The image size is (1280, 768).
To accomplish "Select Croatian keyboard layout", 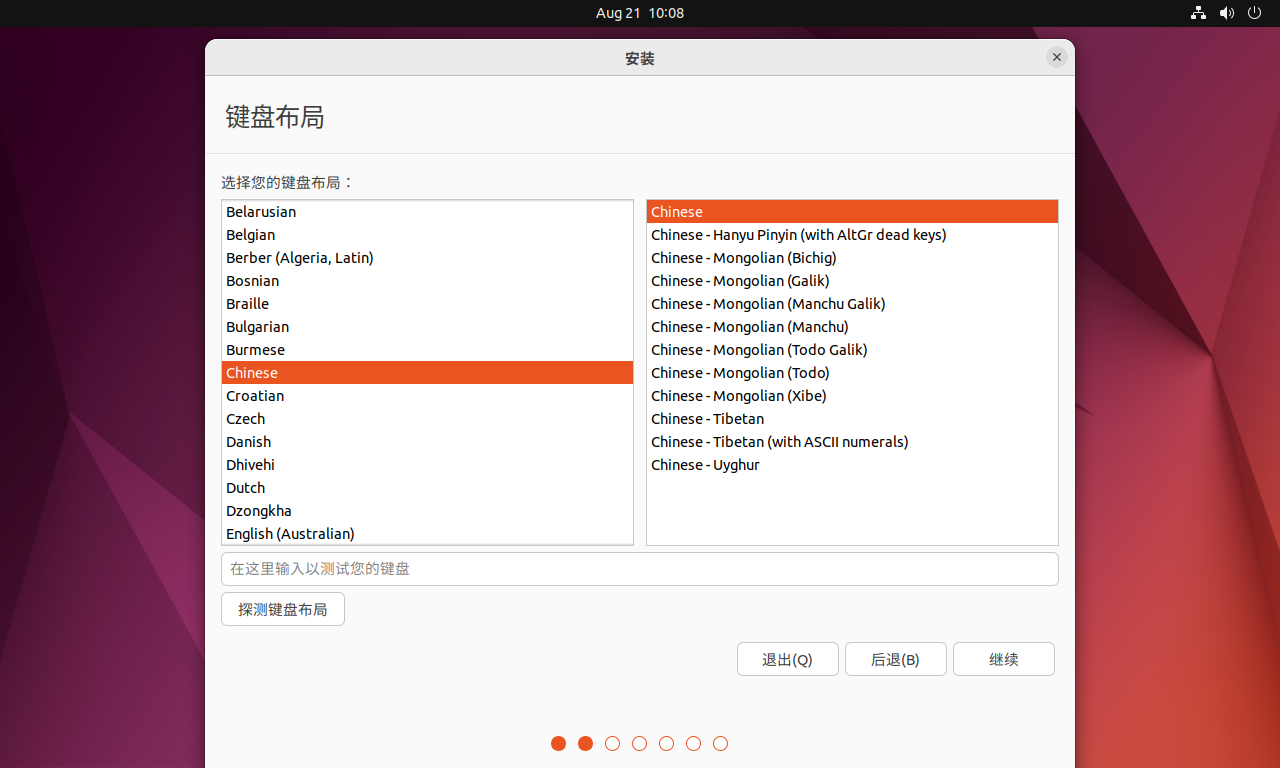I will tap(255, 395).
